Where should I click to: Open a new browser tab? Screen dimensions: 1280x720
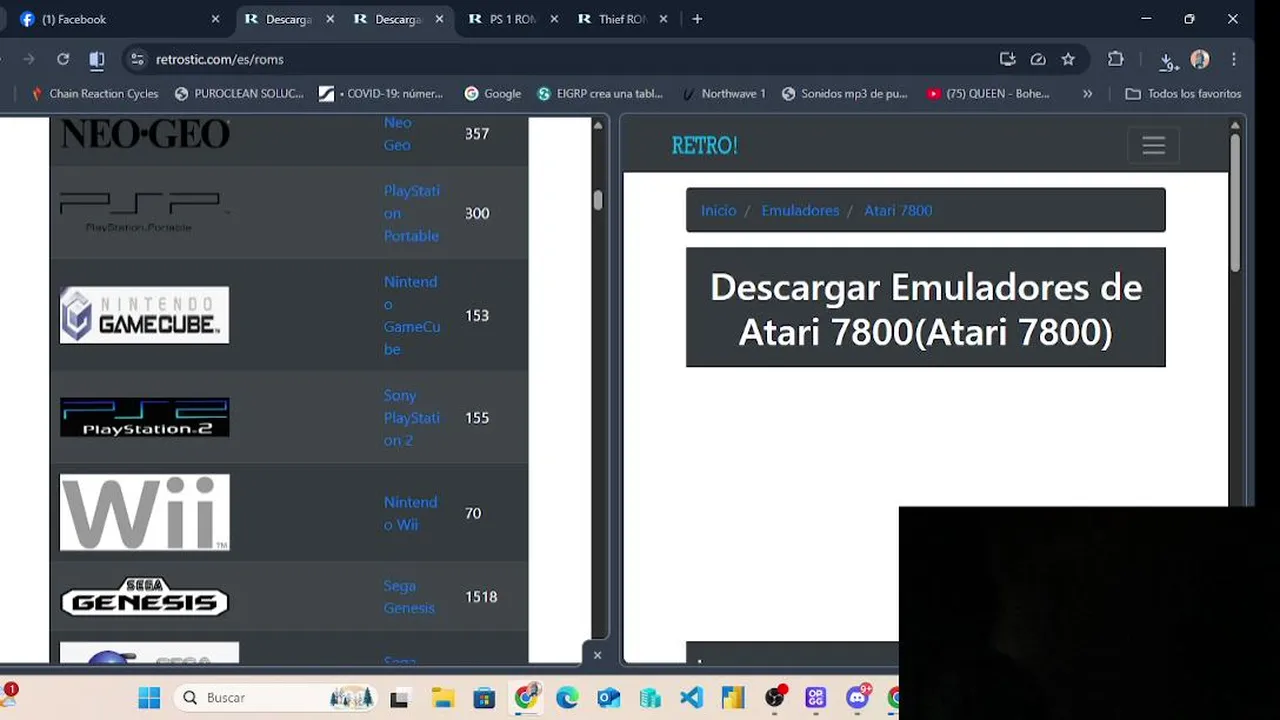[x=697, y=19]
